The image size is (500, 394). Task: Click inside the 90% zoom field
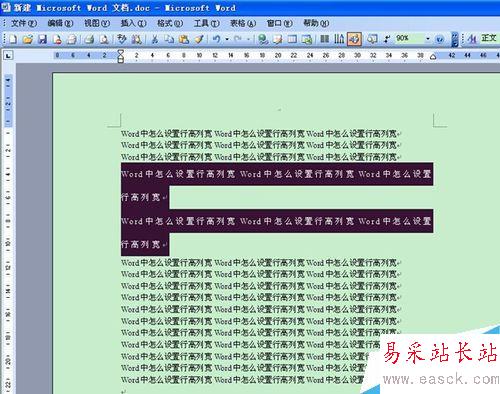409,39
